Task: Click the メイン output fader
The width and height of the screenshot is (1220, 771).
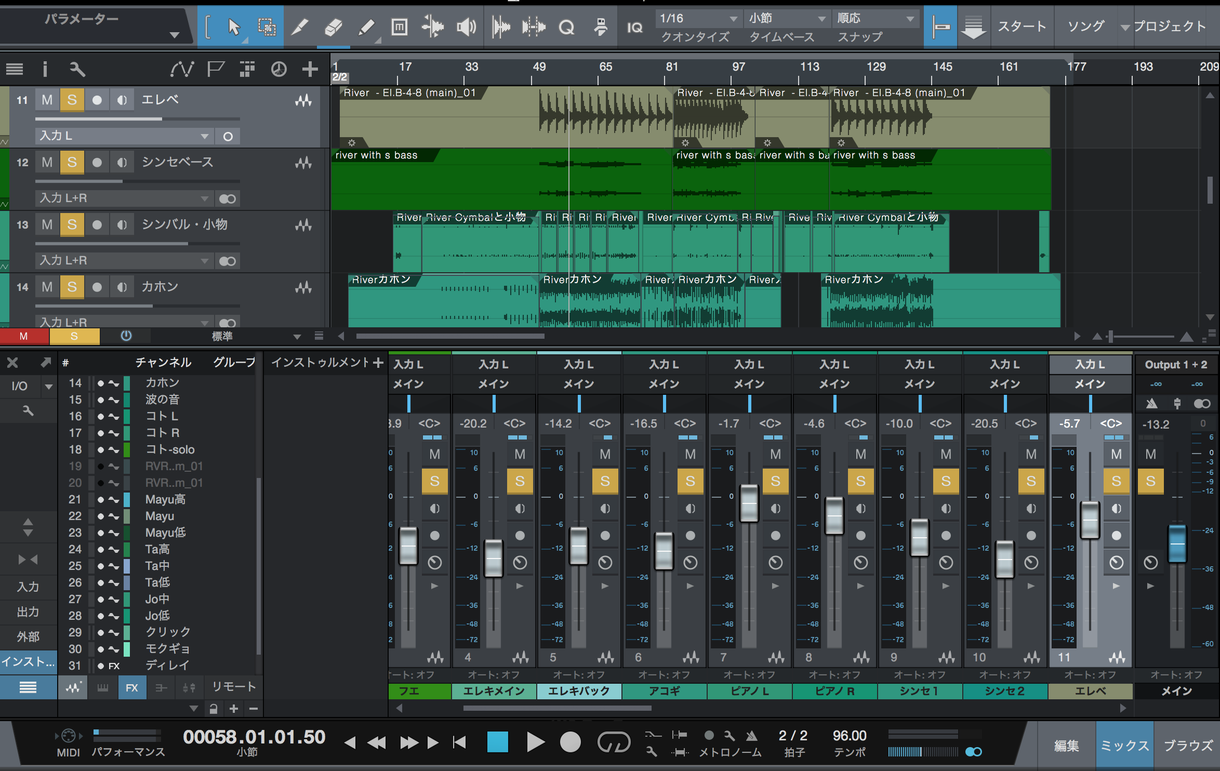Action: (x=1177, y=542)
